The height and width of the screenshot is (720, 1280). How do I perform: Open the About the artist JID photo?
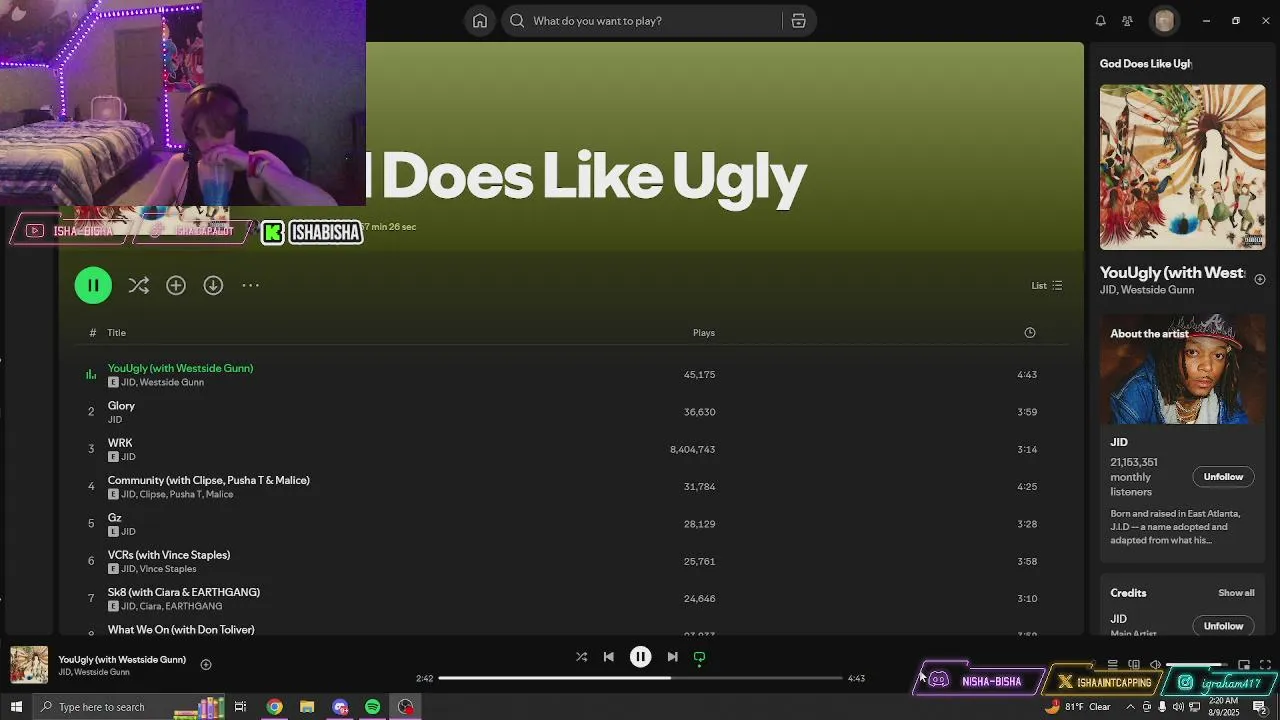click(x=1182, y=369)
